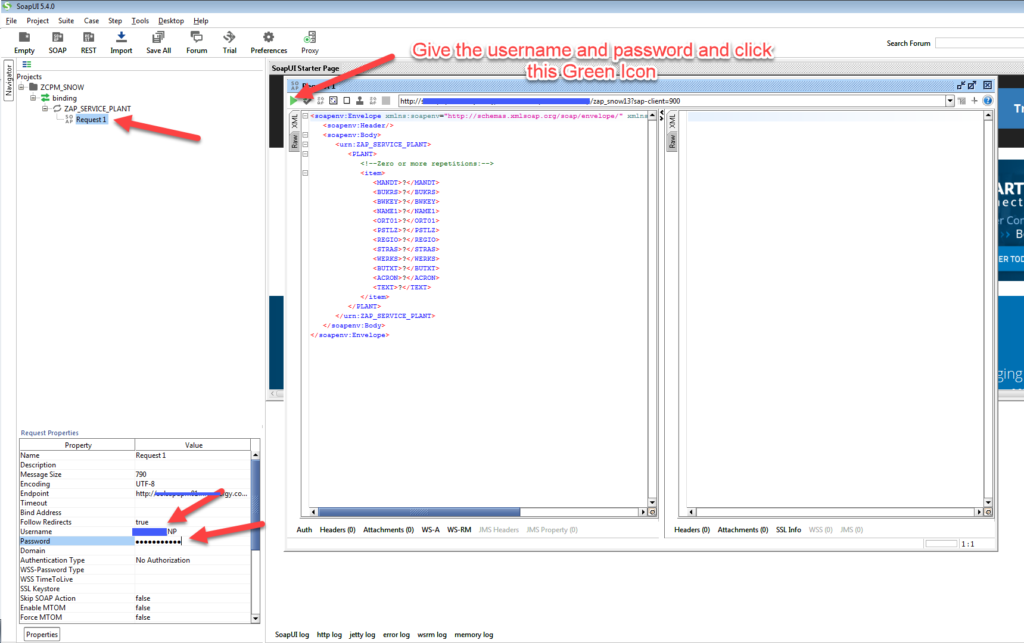Image resolution: width=1024 pixels, height=643 pixels.
Task: Fold the item XML element
Action: (305, 173)
